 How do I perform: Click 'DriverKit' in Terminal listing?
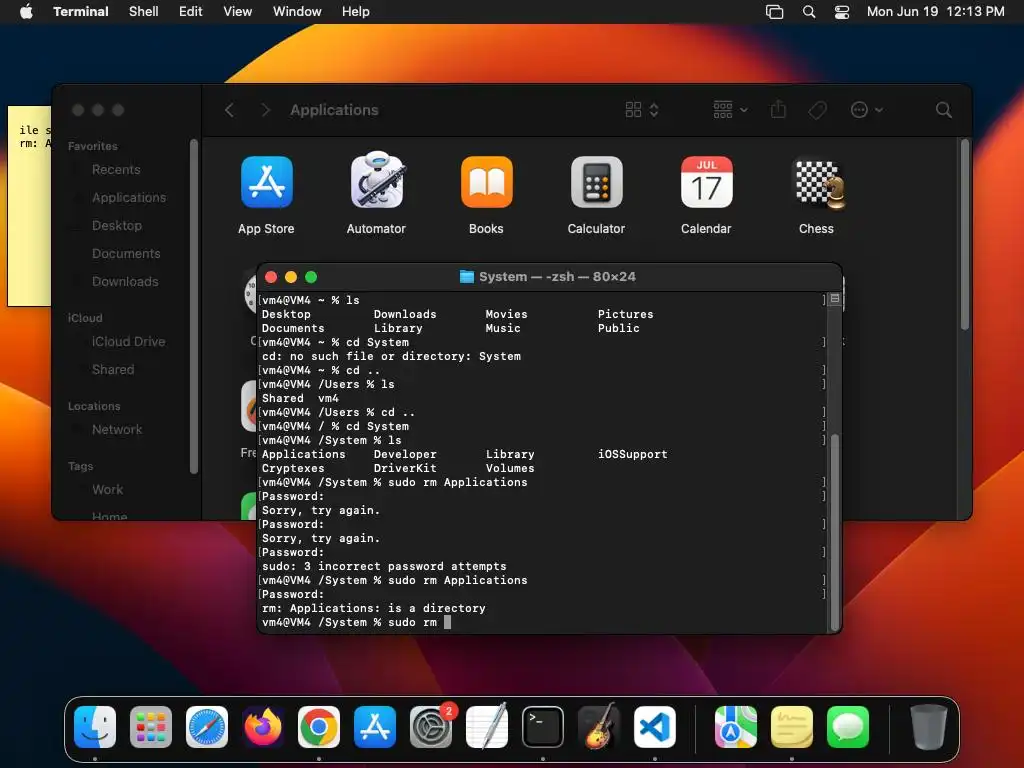pyautogui.click(x=405, y=468)
